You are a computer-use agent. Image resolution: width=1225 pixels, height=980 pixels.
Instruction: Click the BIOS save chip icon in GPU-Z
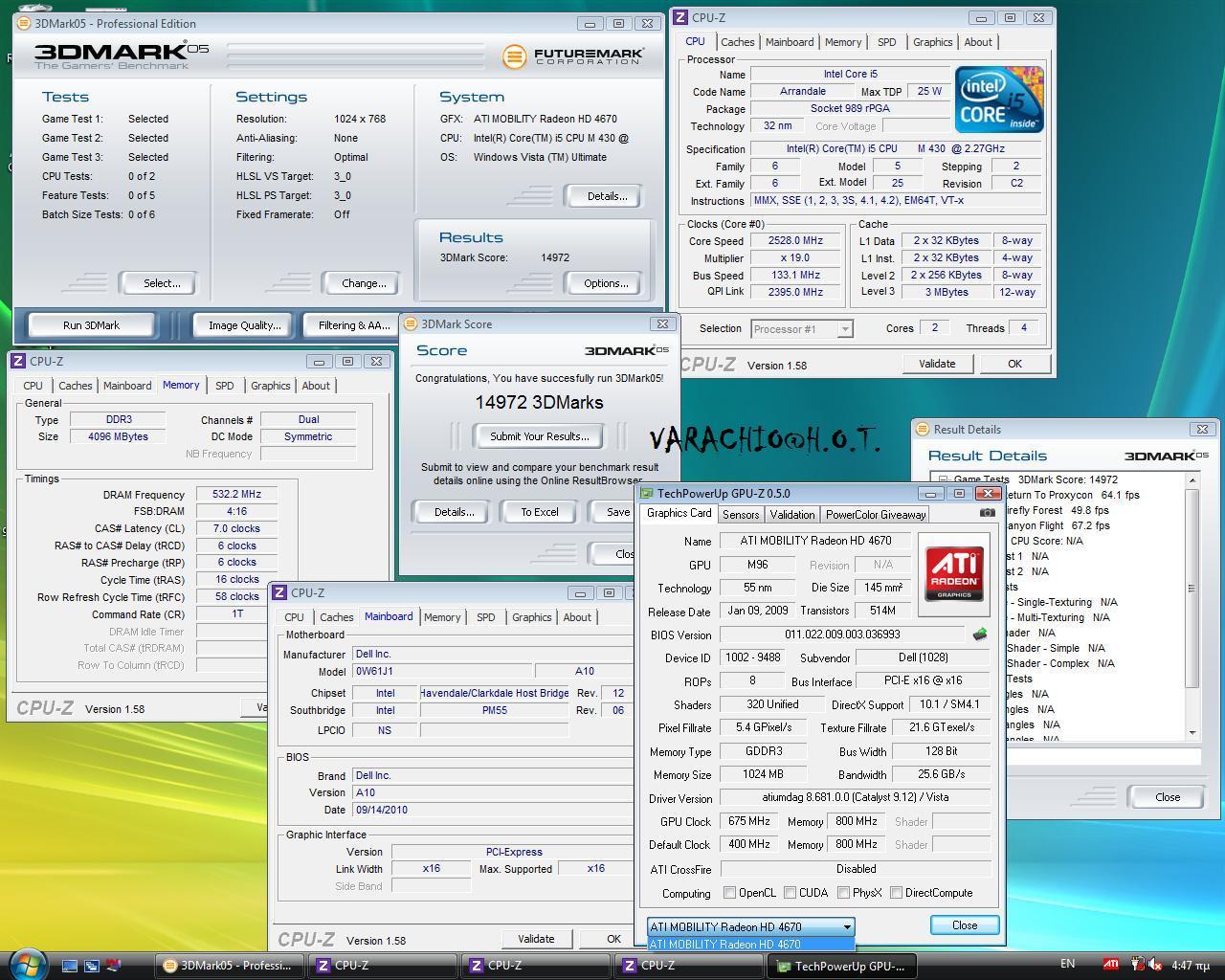pos(980,634)
